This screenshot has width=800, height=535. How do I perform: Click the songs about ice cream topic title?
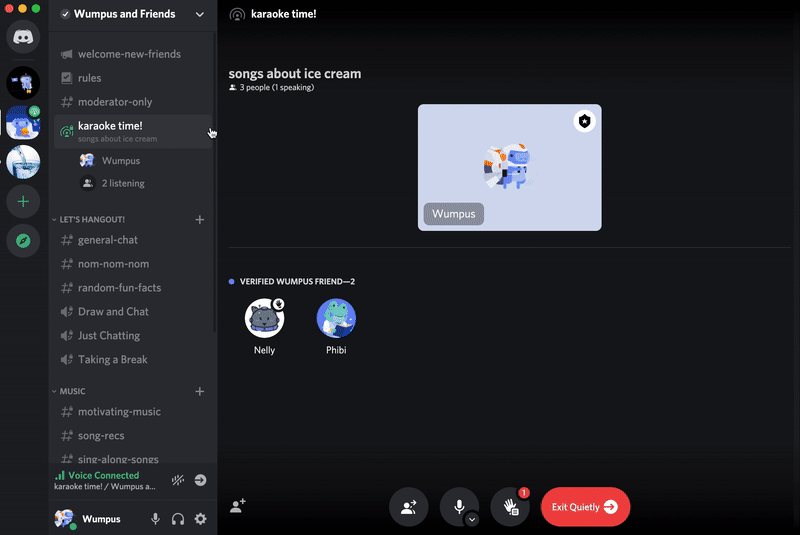(295, 73)
